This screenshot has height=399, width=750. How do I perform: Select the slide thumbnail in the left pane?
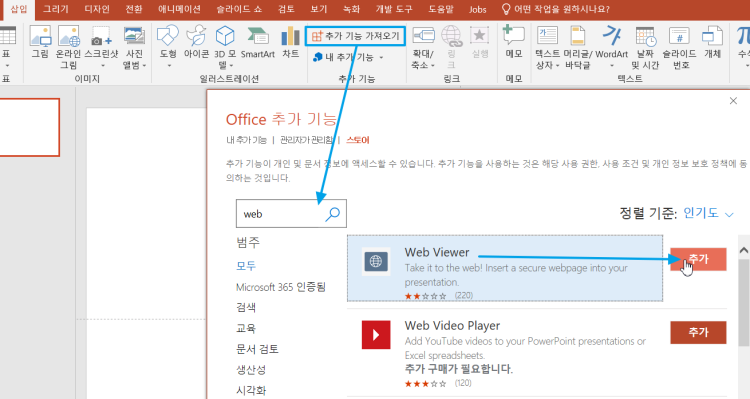point(29,127)
